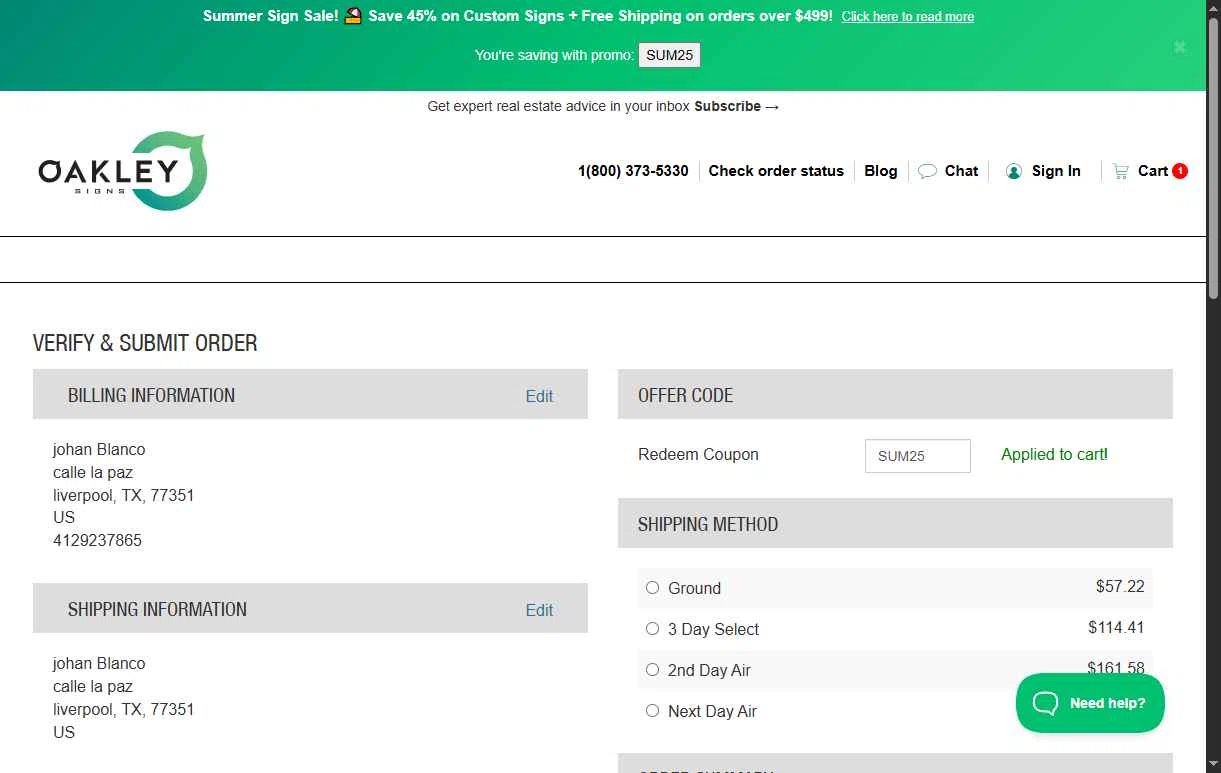This screenshot has height=773, width=1221.
Task: Go to the Blog page
Action: pyautogui.click(x=881, y=171)
